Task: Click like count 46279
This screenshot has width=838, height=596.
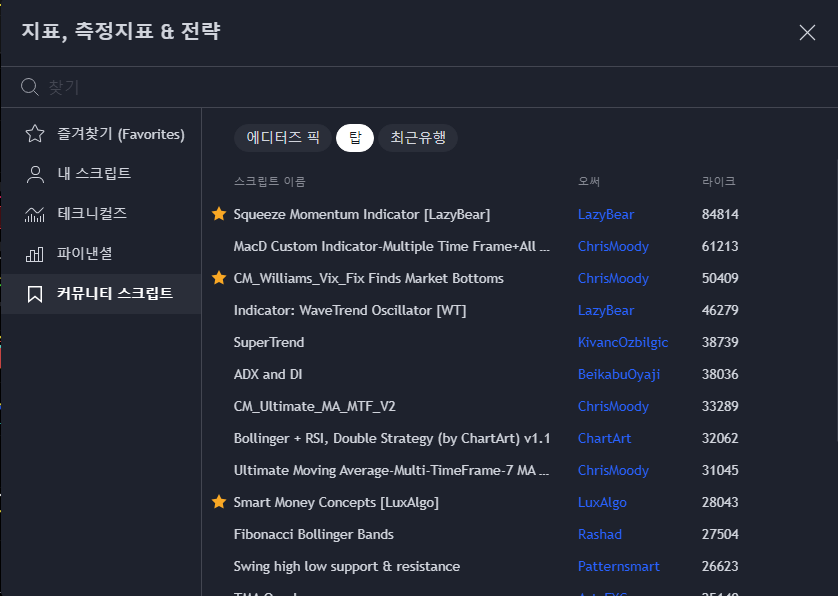Action: tap(720, 311)
